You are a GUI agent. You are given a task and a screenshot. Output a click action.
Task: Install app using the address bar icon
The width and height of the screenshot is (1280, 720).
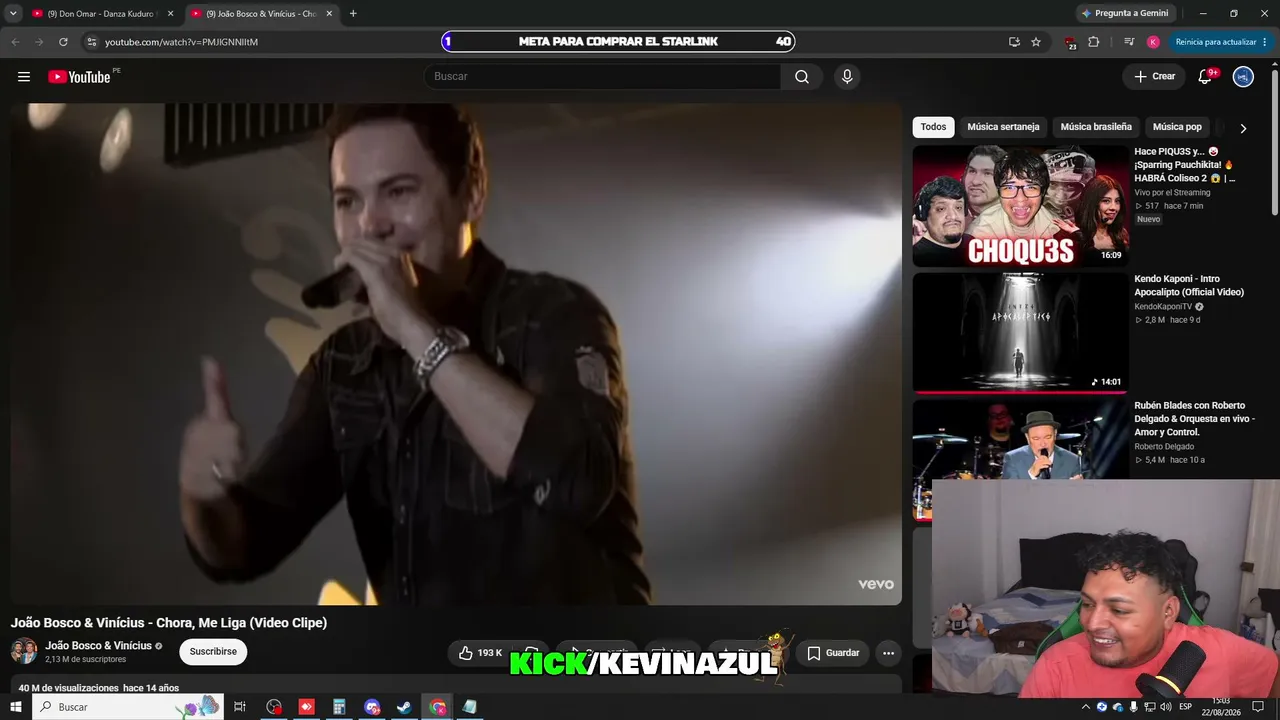coord(1014,42)
